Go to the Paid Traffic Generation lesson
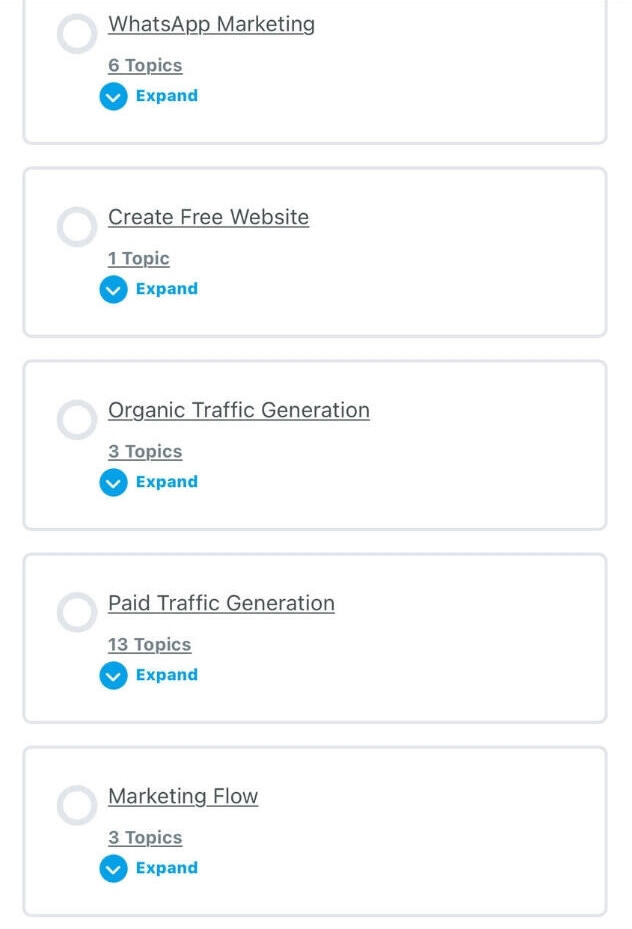This screenshot has height=929, width=632. click(221, 603)
